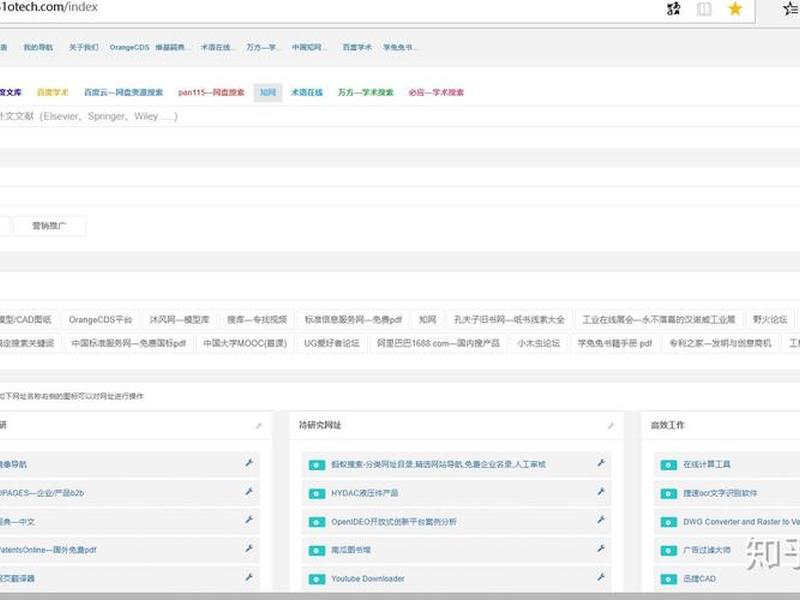Screen dimensions: 800x600
Task: Click the teal eye badge before 南瓜图书馆
Action: [x=317, y=551]
